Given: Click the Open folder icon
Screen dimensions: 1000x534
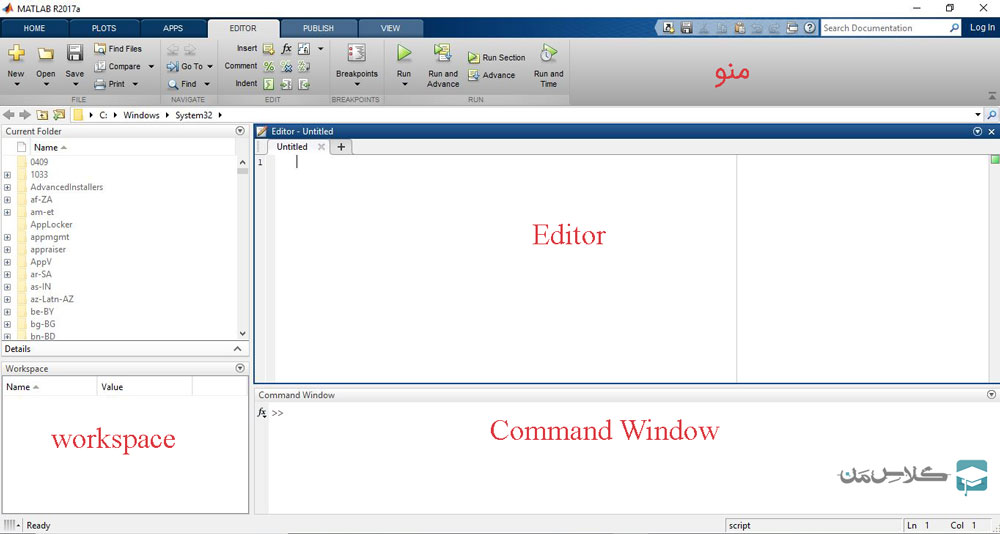Looking at the screenshot, I should point(45,54).
